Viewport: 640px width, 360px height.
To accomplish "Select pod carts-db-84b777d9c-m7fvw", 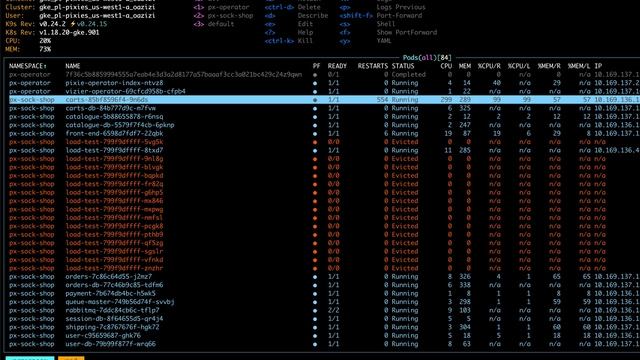I will tap(324, 108).
